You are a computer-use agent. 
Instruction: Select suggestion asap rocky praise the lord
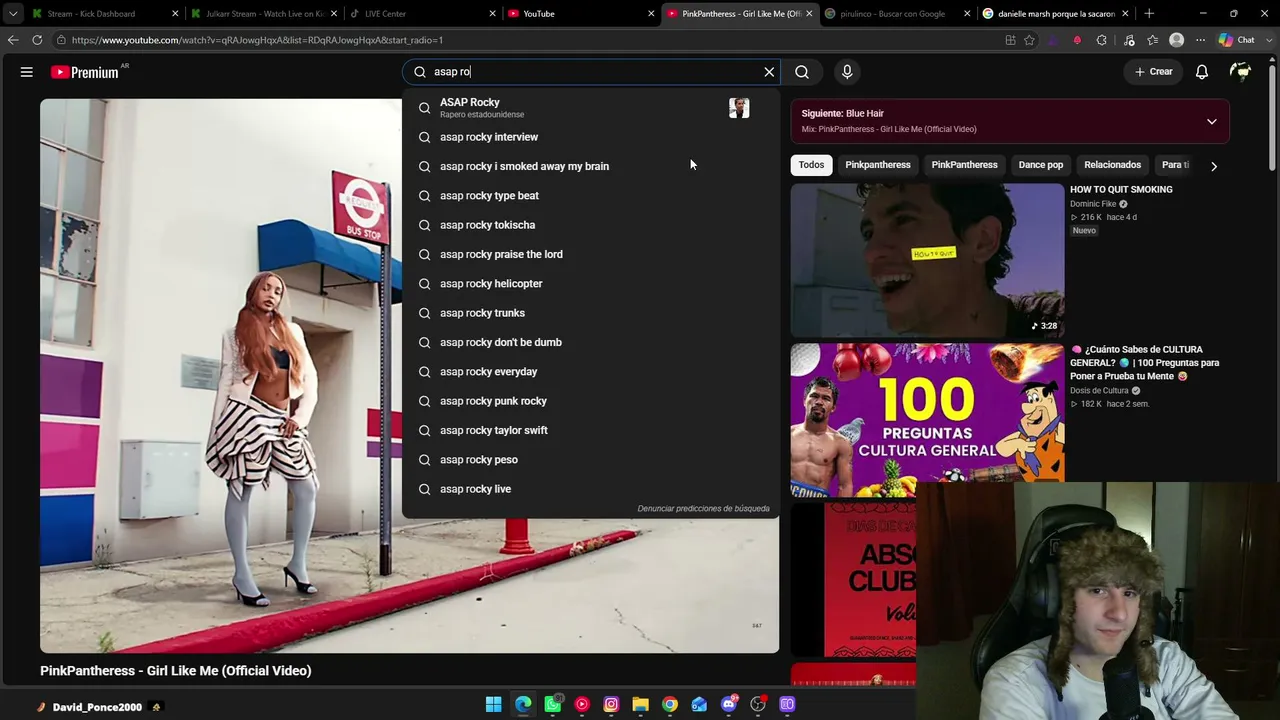[x=590, y=254]
